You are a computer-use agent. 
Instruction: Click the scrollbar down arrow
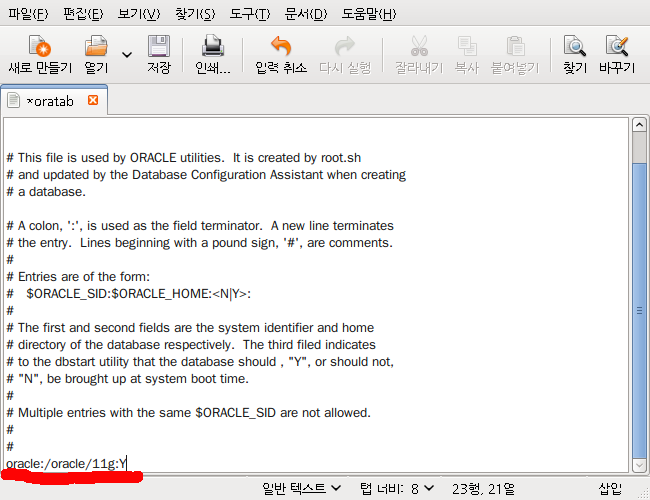[x=639, y=465]
